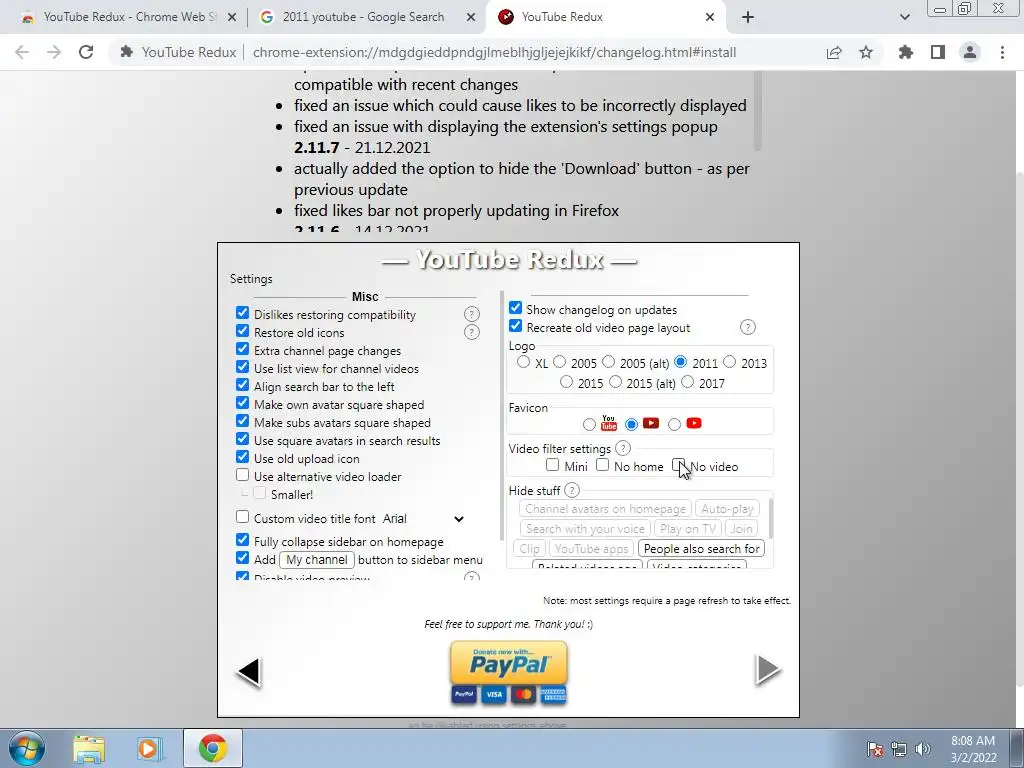Enable the No home filter checkbox

(603, 465)
